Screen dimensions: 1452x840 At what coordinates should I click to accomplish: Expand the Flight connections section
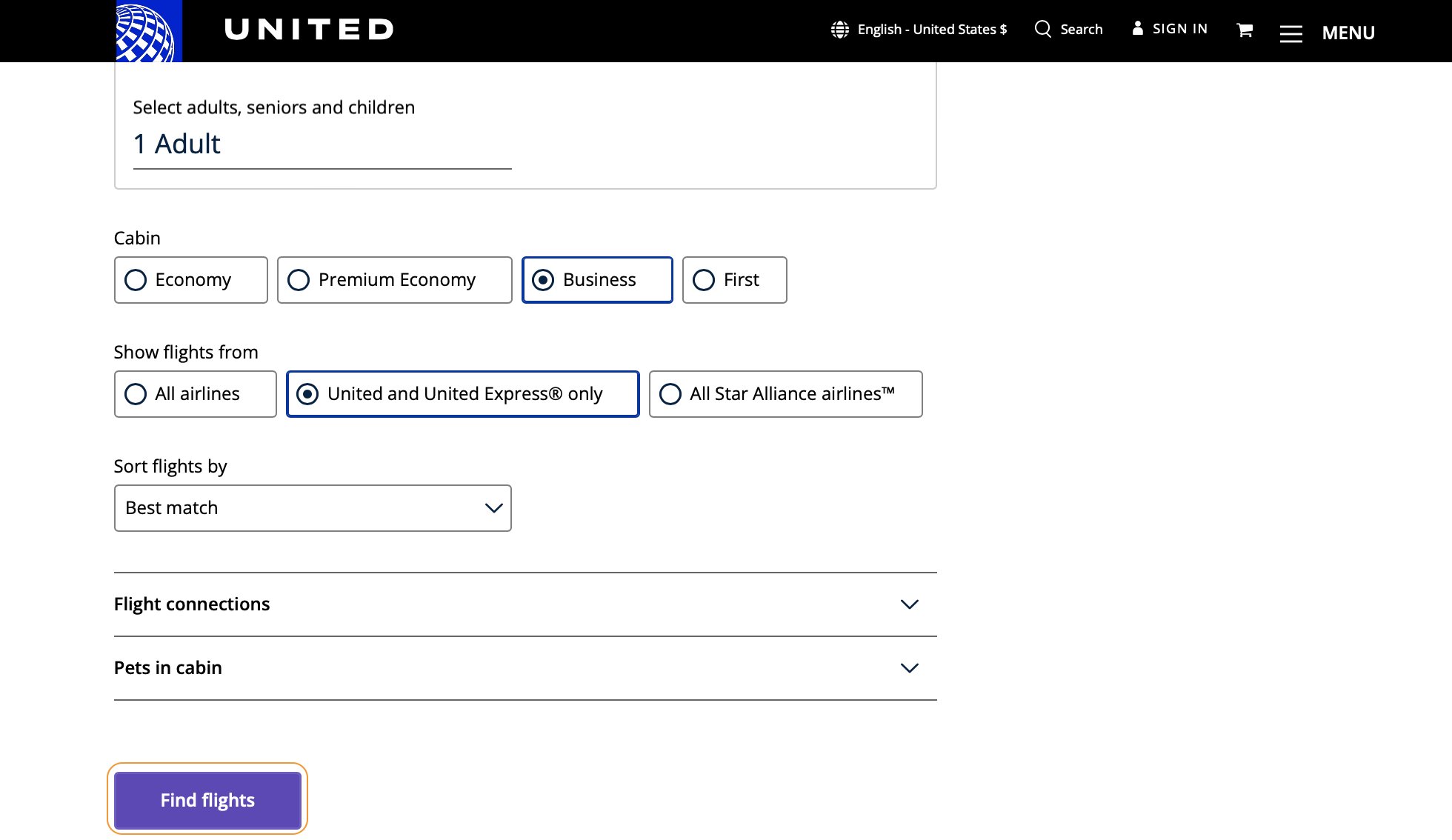pos(525,604)
